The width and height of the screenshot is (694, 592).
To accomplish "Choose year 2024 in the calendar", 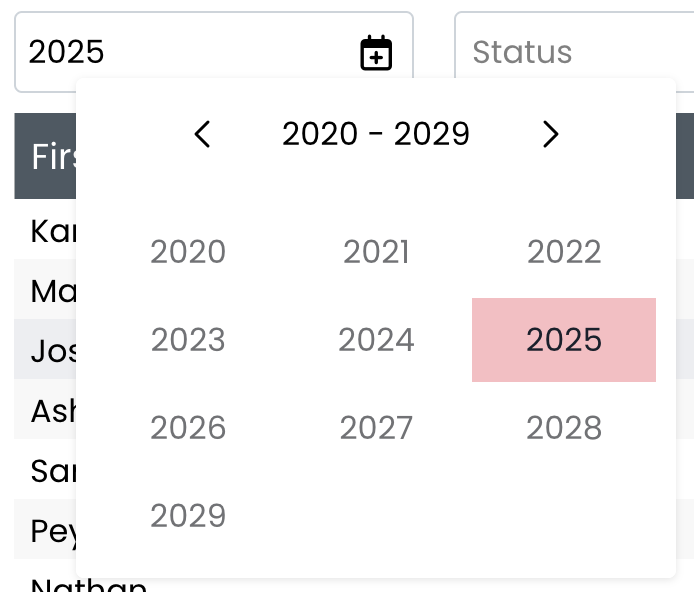I will coord(376,340).
